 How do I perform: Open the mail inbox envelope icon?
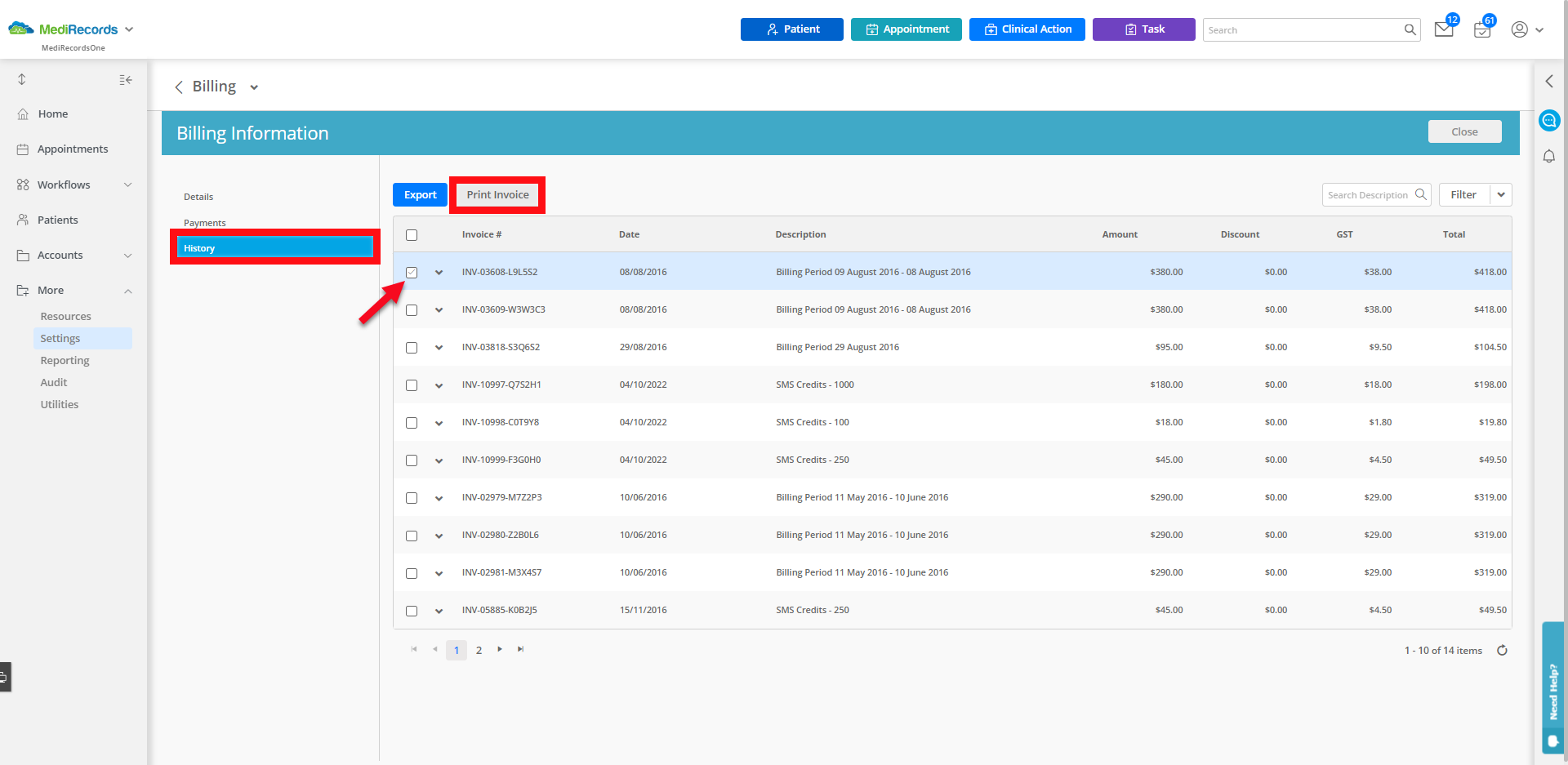tap(1444, 30)
